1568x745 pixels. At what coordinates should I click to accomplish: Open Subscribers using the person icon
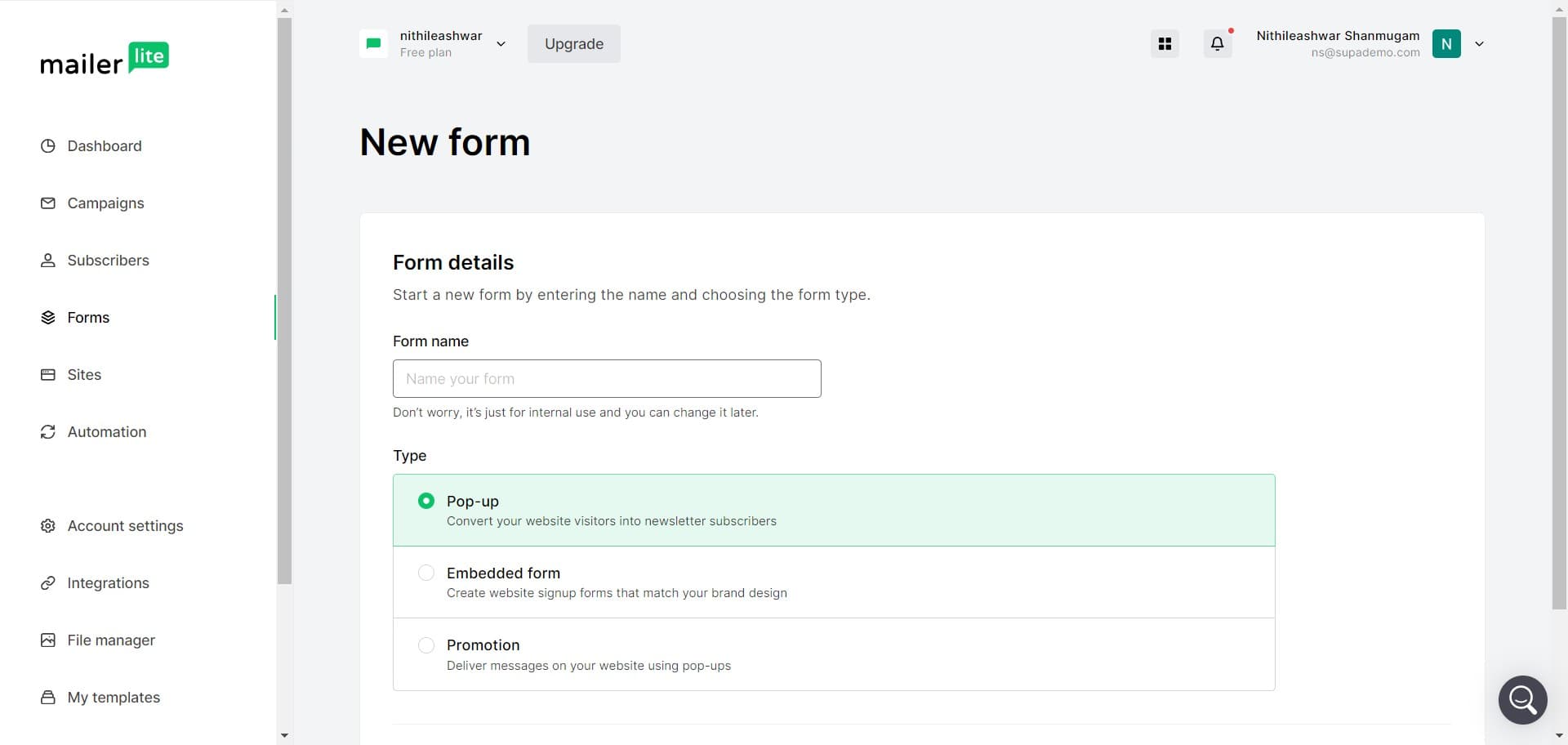[x=48, y=260]
